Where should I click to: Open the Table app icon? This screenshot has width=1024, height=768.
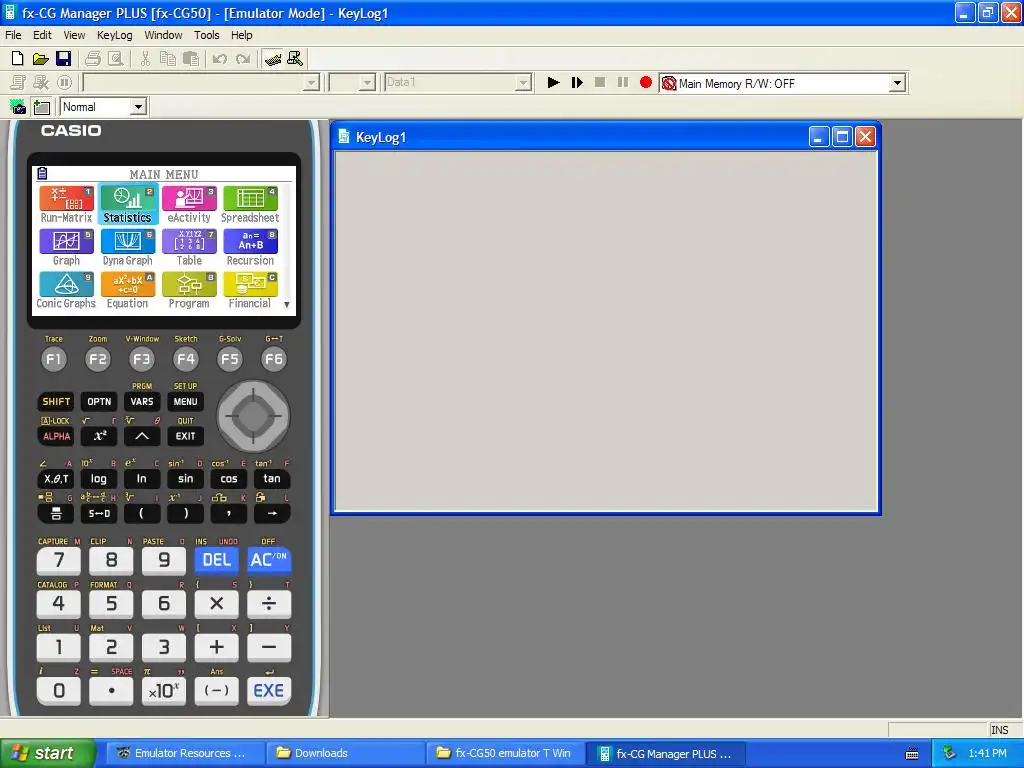tap(189, 248)
